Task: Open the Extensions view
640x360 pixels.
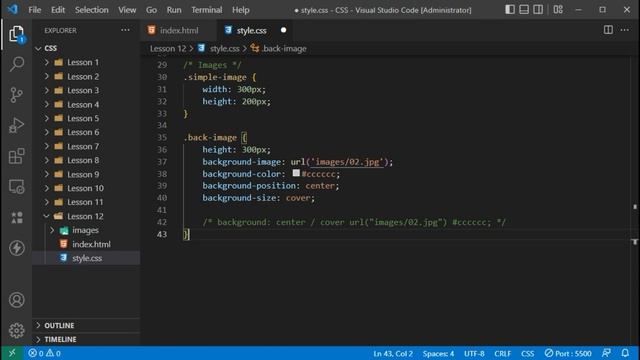Action: pyautogui.click(x=17, y=156)
